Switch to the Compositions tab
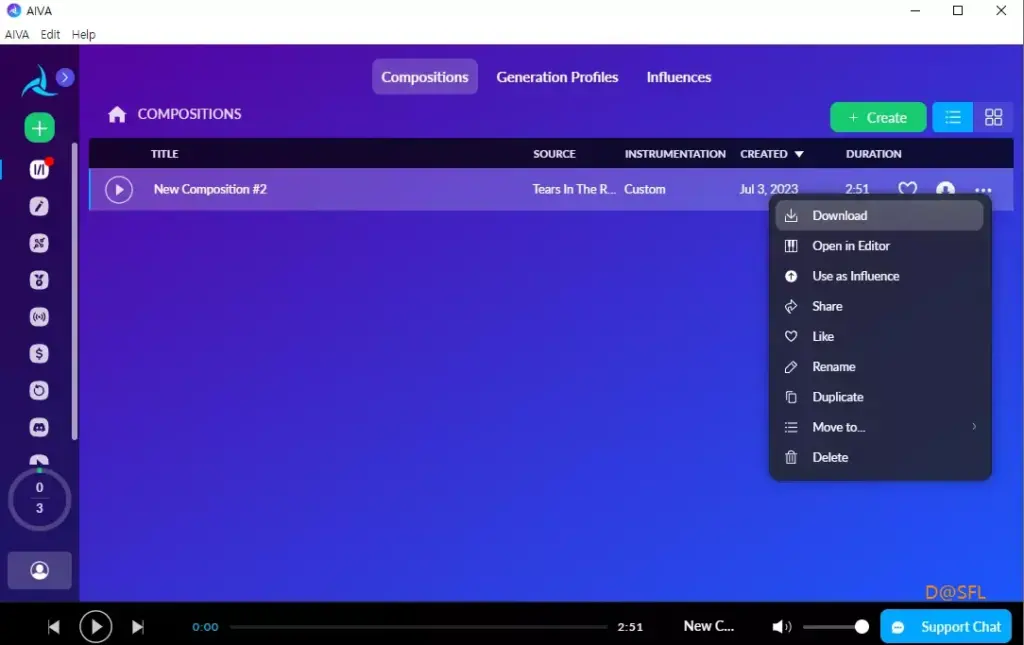 [x=424, y=77]
